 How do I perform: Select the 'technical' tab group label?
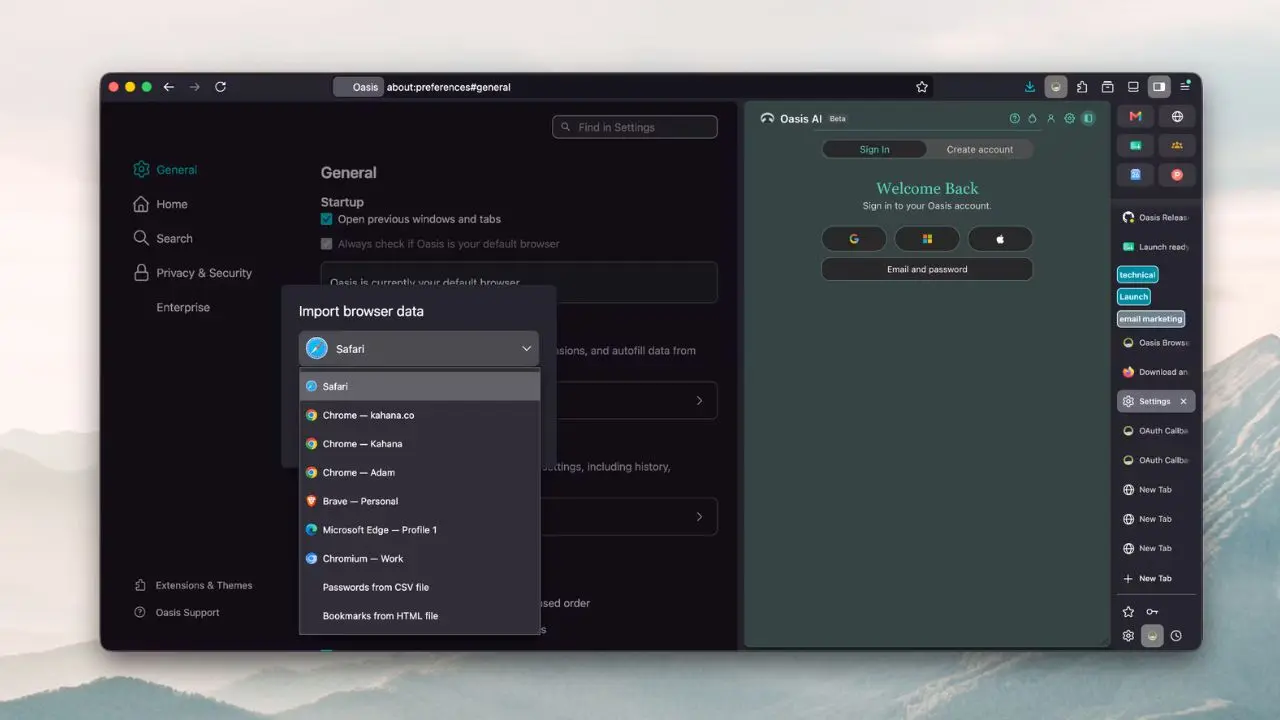click(x=1137, y=275)
